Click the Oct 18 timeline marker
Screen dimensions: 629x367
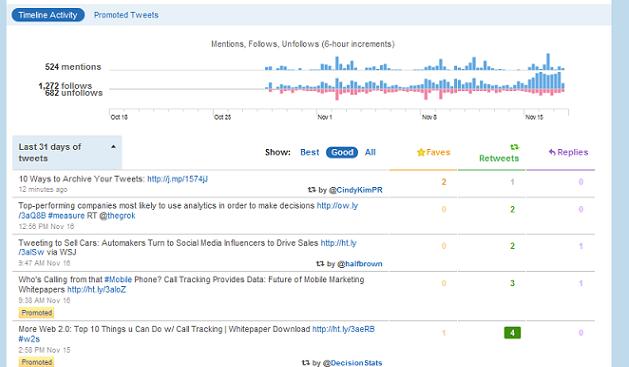tap(119, 117)
